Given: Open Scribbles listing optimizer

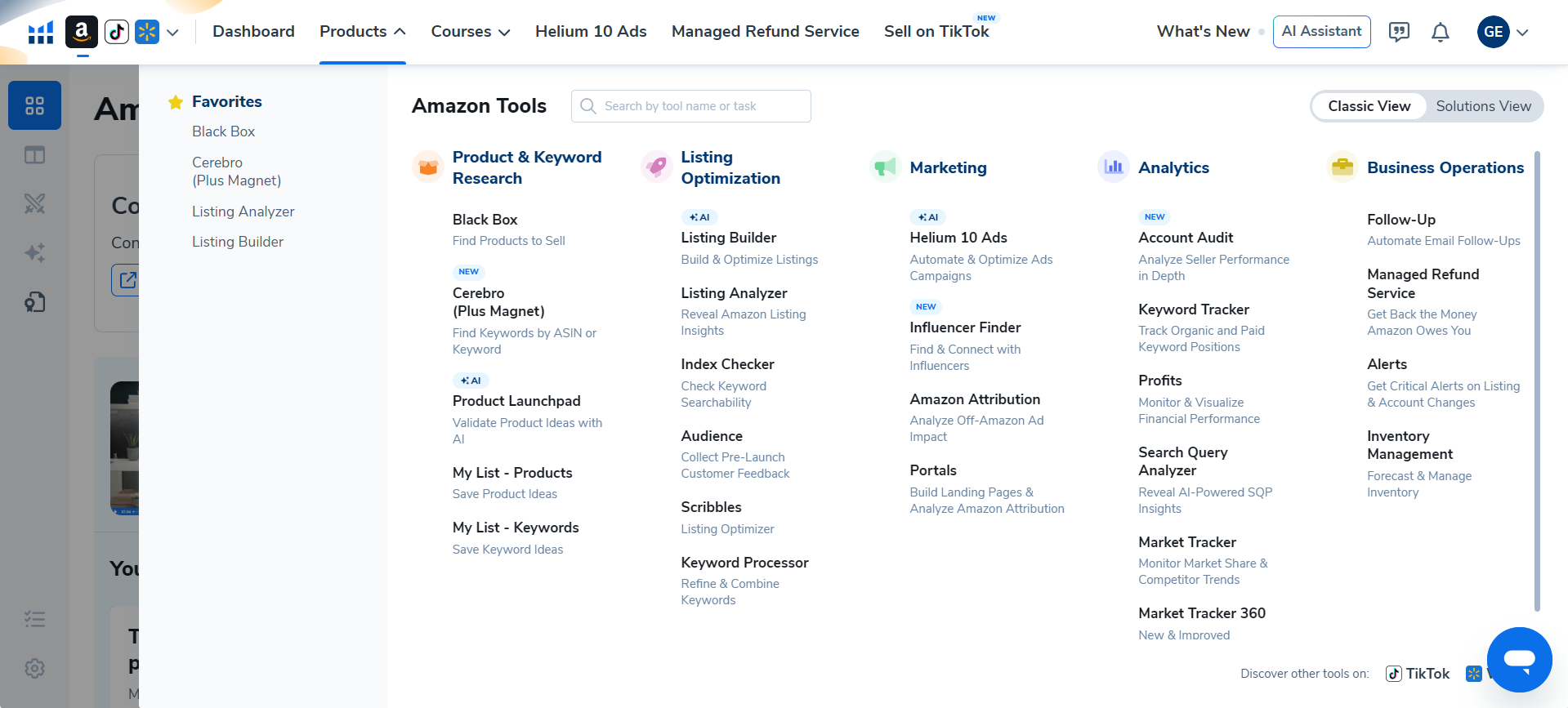Looking at the screenshot, I should tap(711, 507).
